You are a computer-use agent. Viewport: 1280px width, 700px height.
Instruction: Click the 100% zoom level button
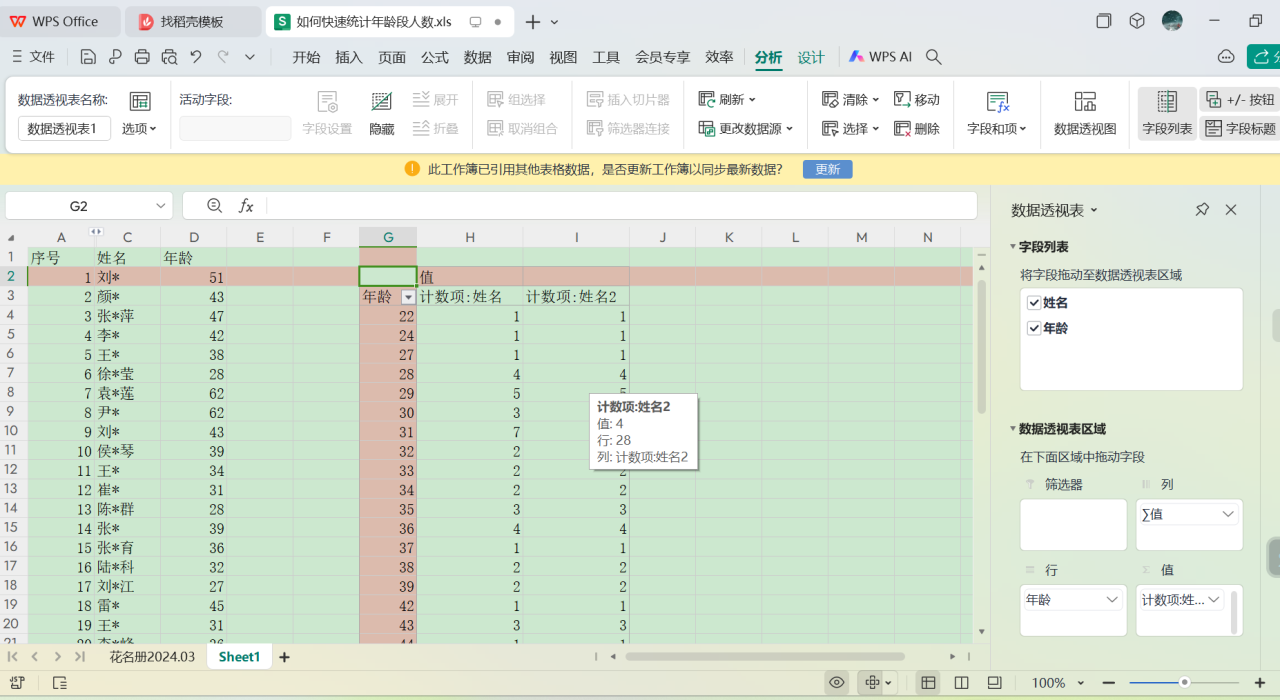click(x=1048, y=683)
